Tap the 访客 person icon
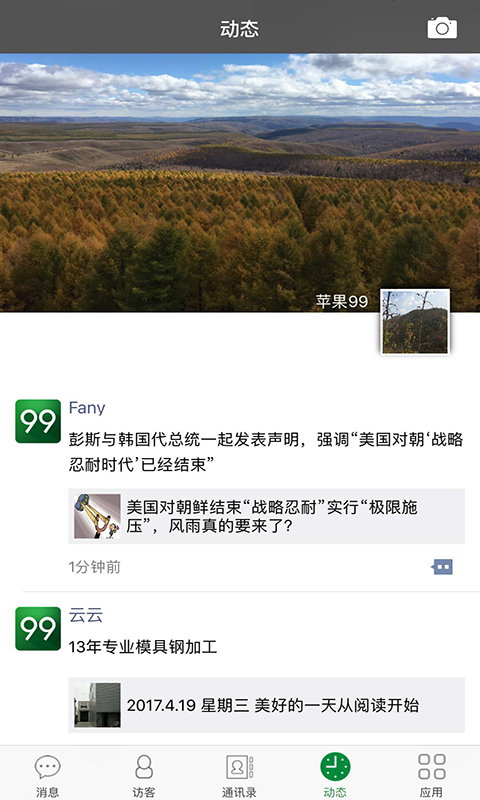480x800 pixels. point(143,766)
